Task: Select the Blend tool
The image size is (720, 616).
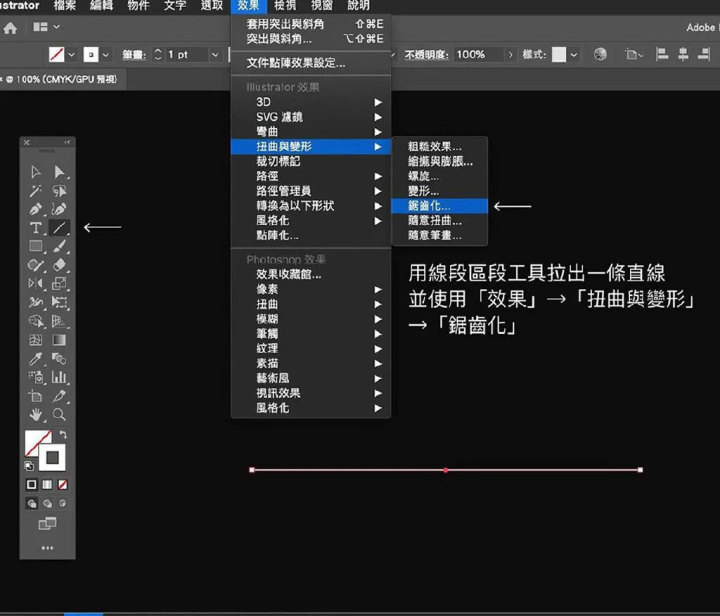Action: coord(59,358)
